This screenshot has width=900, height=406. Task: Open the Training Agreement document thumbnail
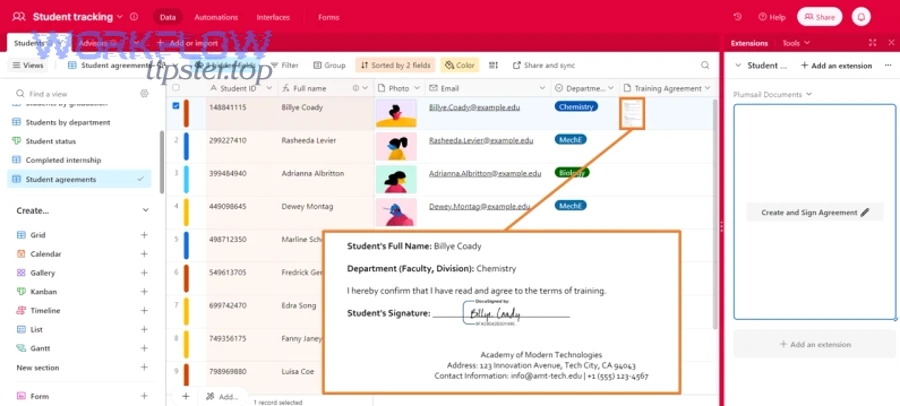(631, 113)
